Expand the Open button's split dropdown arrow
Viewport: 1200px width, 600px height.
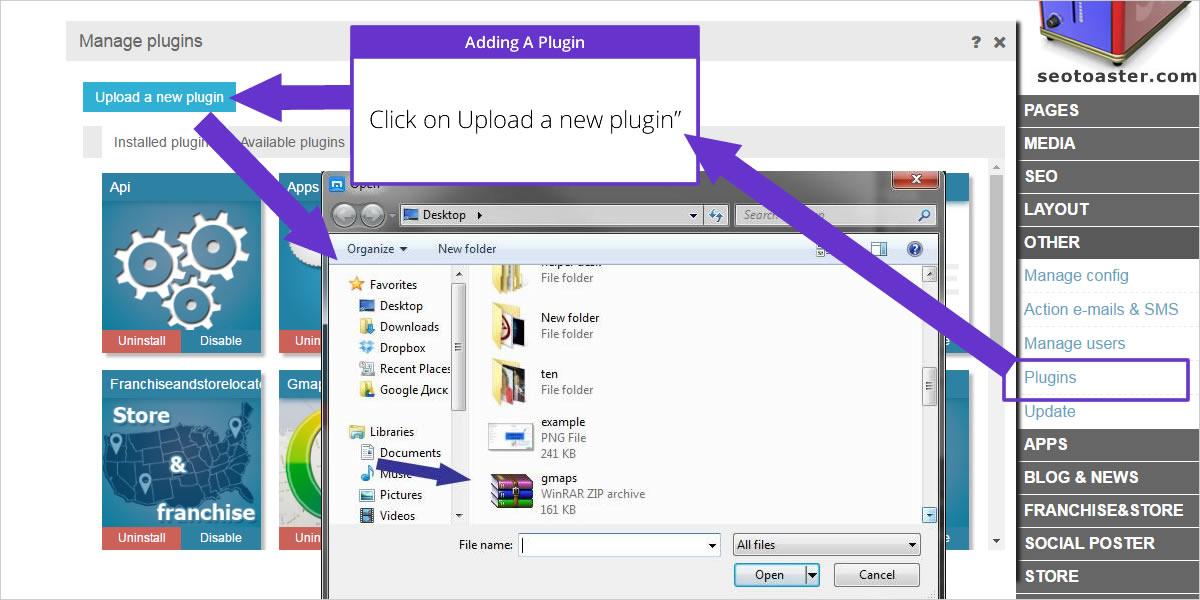point(813,574)
